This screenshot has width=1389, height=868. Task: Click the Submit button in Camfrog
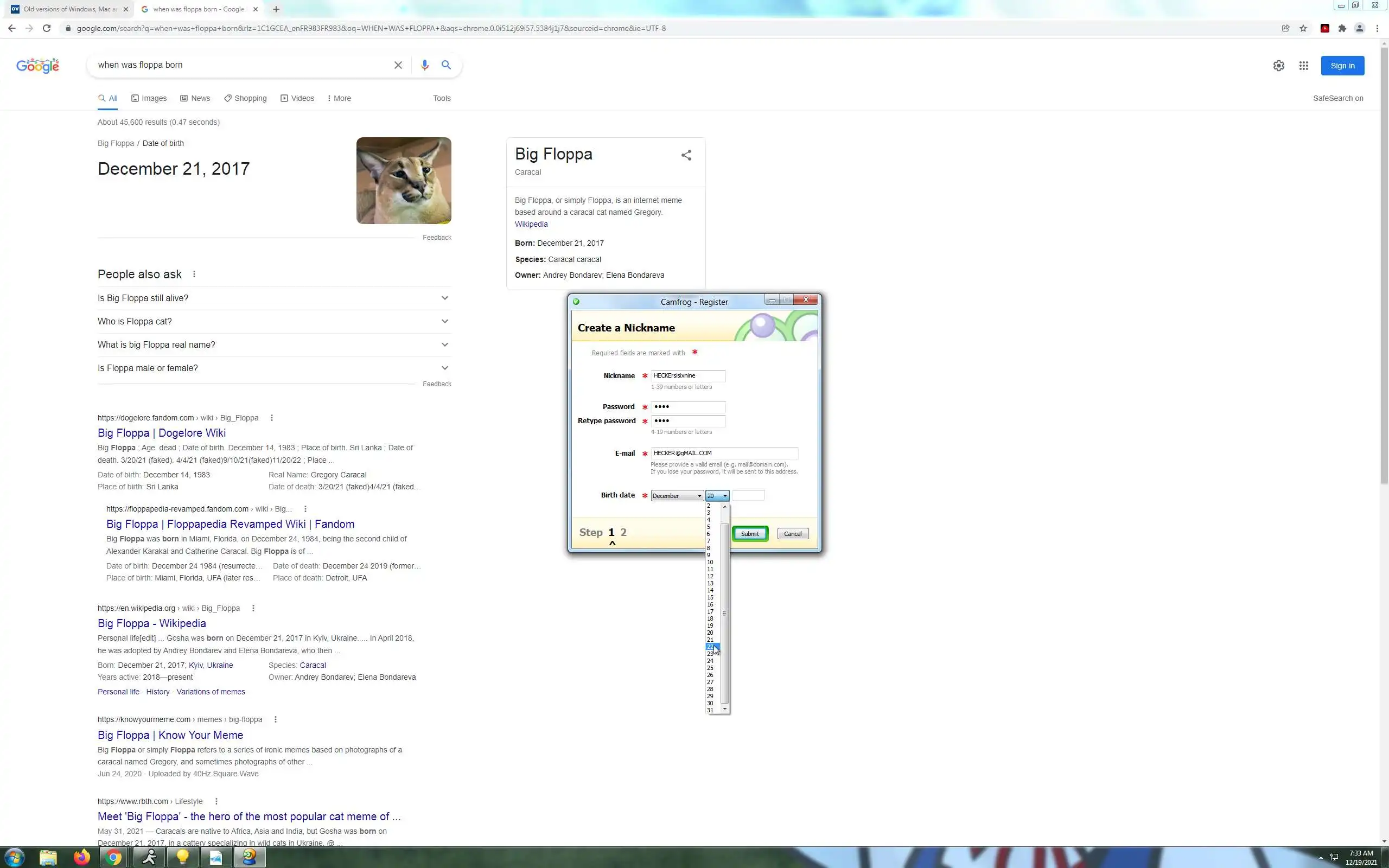pyautogui.click(x=750, y=533)
